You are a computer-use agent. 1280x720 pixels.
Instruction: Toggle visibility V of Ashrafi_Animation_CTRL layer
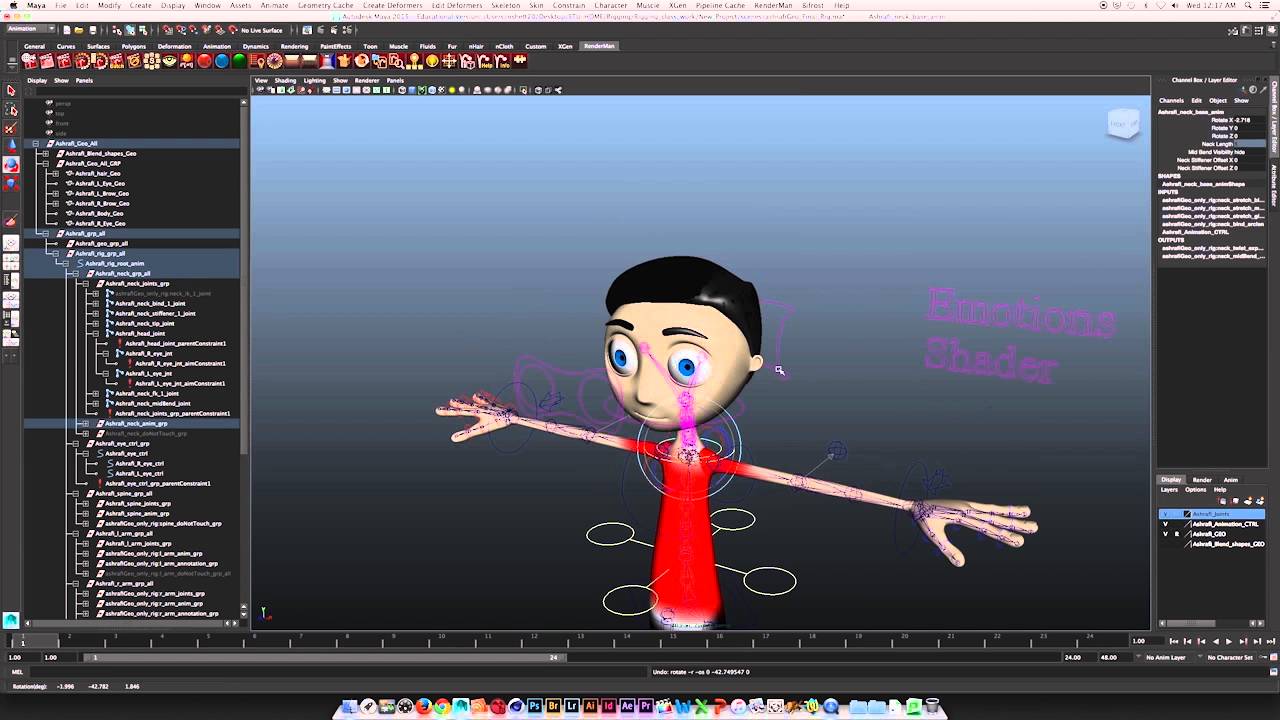click(1165, 524)
